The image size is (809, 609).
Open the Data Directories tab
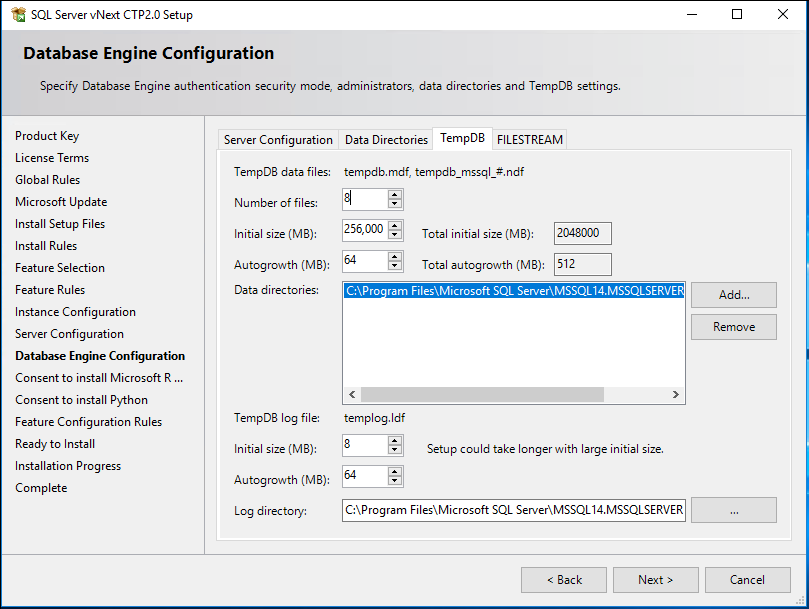click(385, 139)
